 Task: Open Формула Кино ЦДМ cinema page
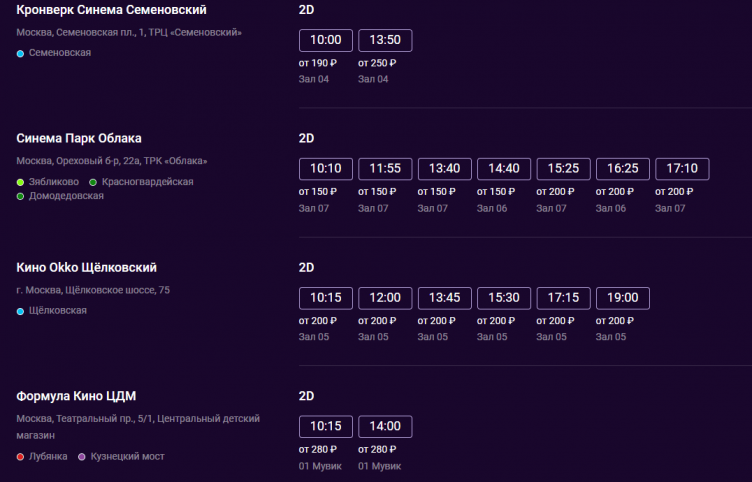pyautogui.click(x=73, y=396)
